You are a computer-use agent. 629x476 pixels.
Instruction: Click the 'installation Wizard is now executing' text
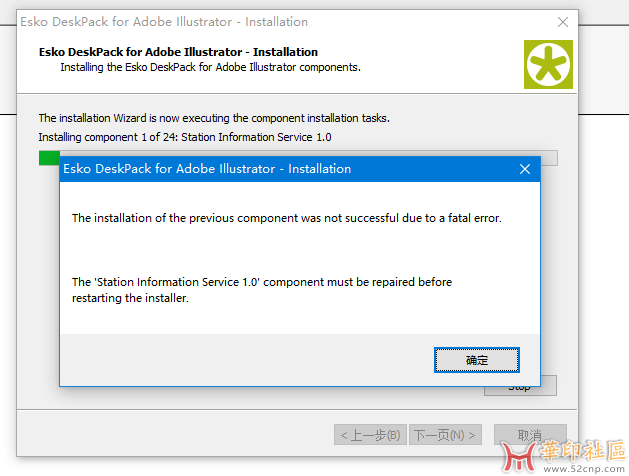point(214,118)
